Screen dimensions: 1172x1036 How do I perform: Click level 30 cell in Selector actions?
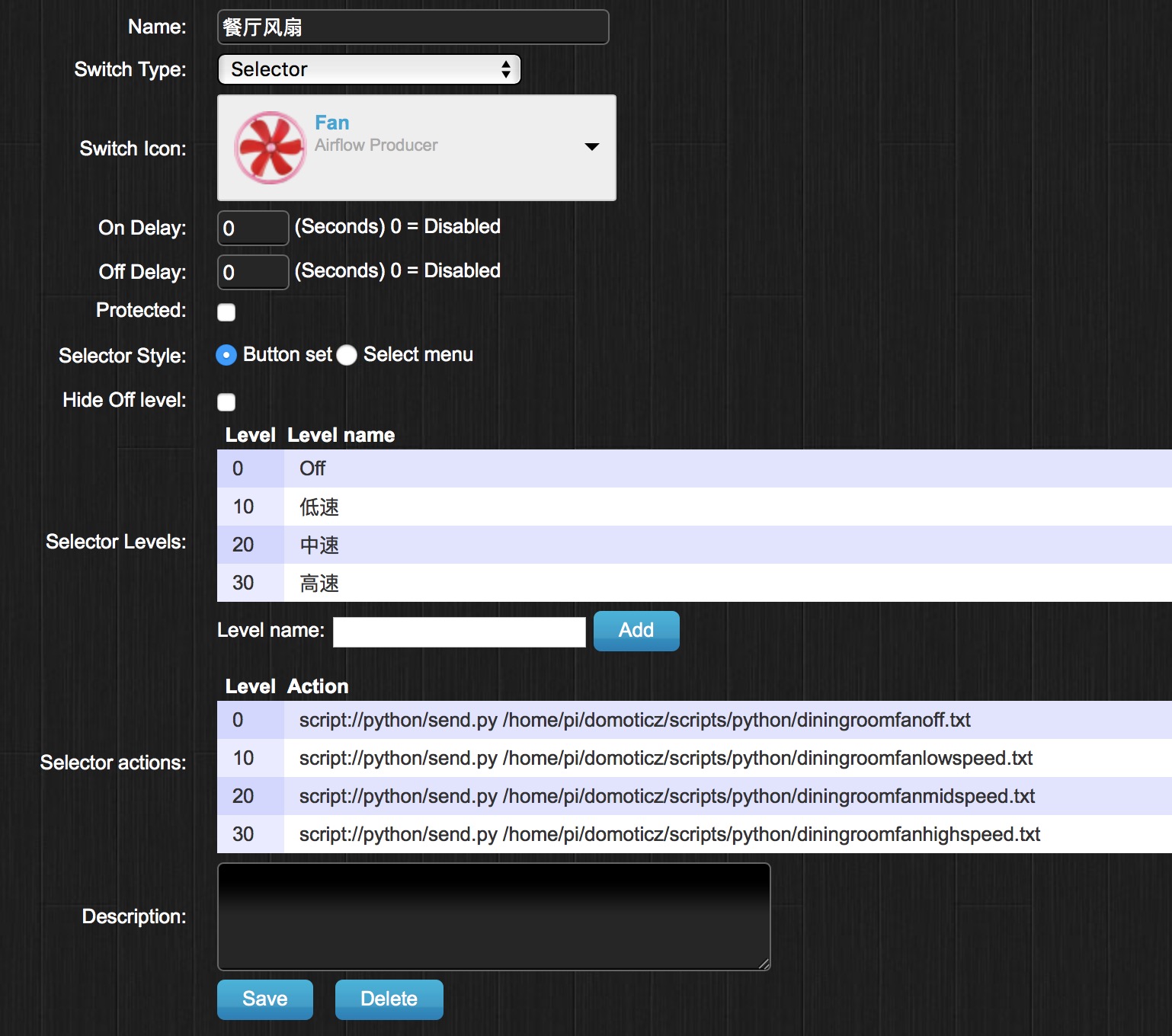[x=250, y=834]
